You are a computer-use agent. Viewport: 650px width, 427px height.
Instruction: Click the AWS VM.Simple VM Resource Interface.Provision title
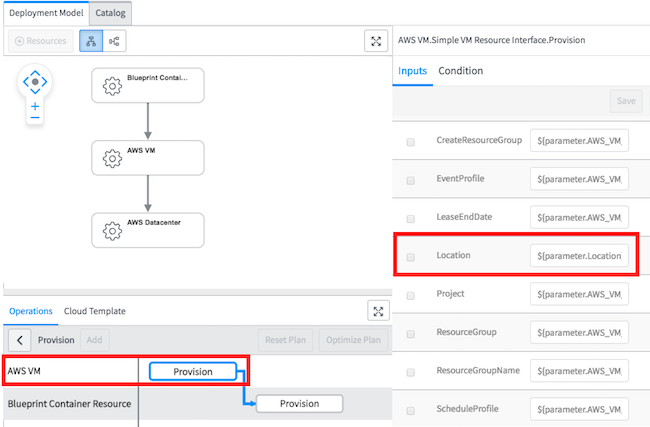pos(492,40)
